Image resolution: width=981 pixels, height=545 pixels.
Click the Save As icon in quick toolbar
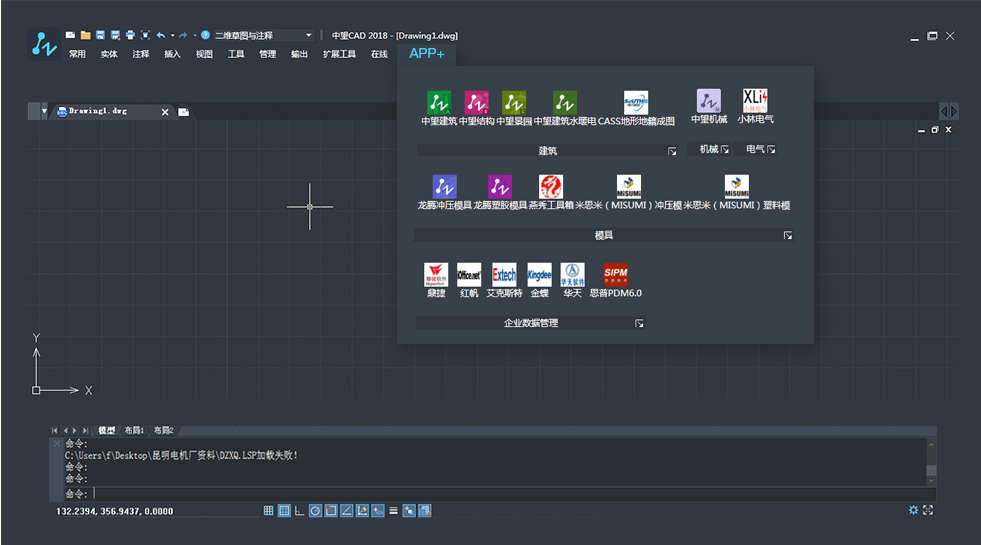pyautogui.click(x=115, y=35)
